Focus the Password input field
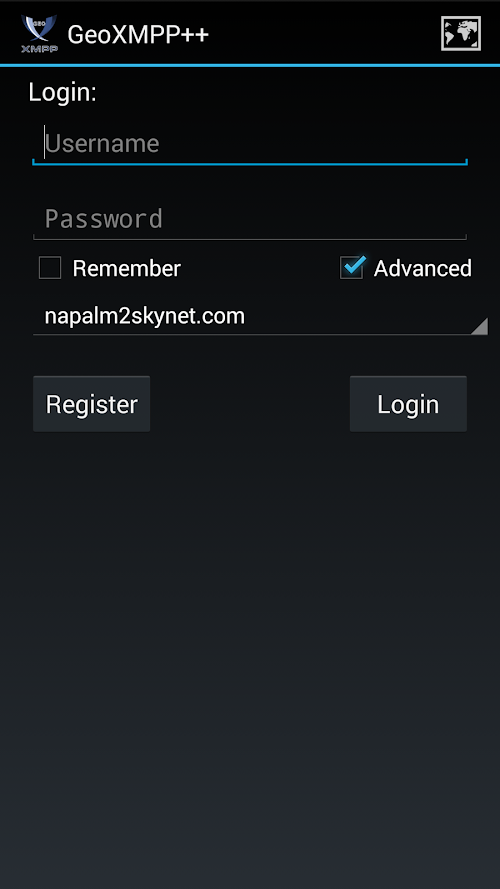 pos(250,220)
